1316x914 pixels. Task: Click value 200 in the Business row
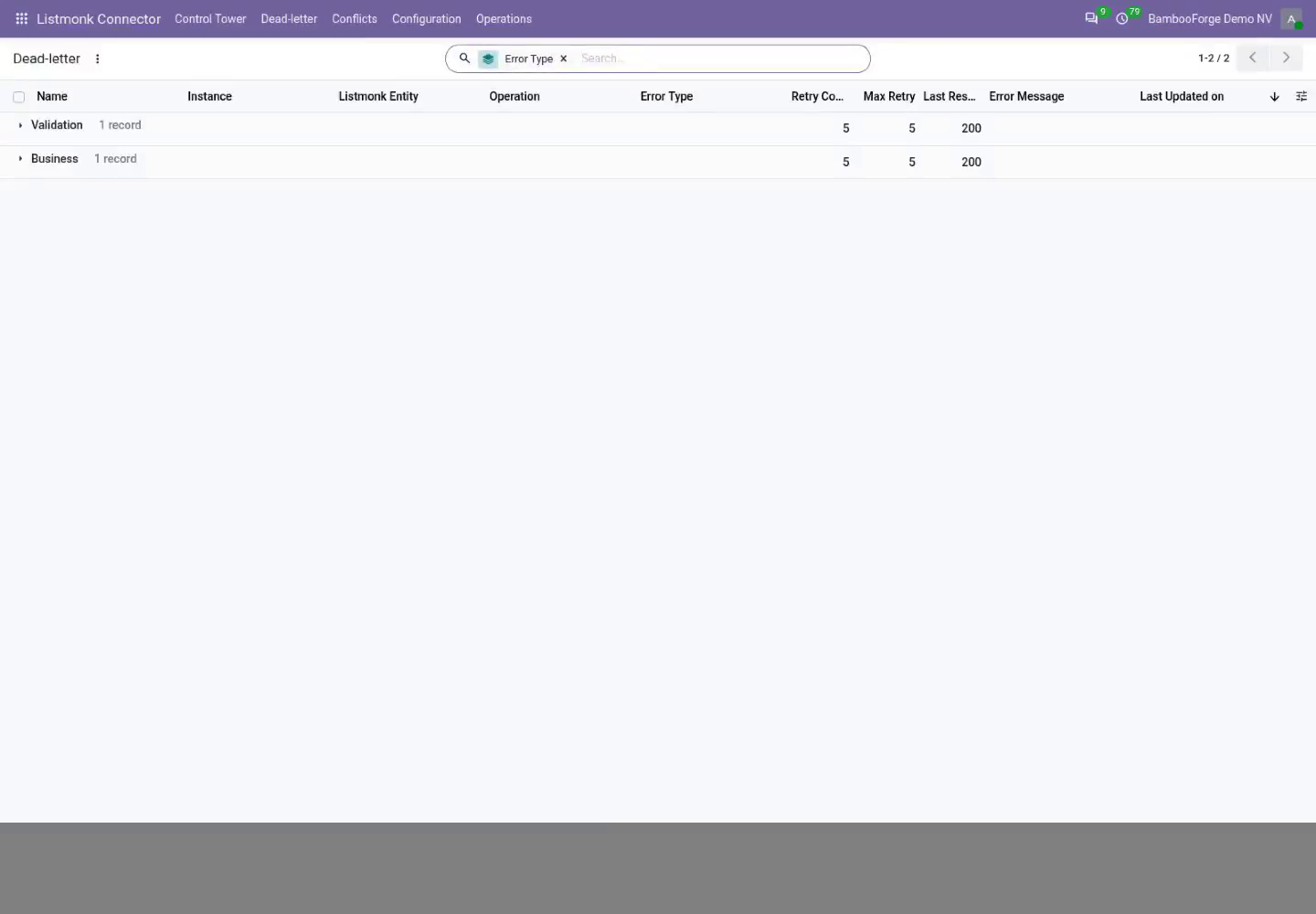(971, 163)
